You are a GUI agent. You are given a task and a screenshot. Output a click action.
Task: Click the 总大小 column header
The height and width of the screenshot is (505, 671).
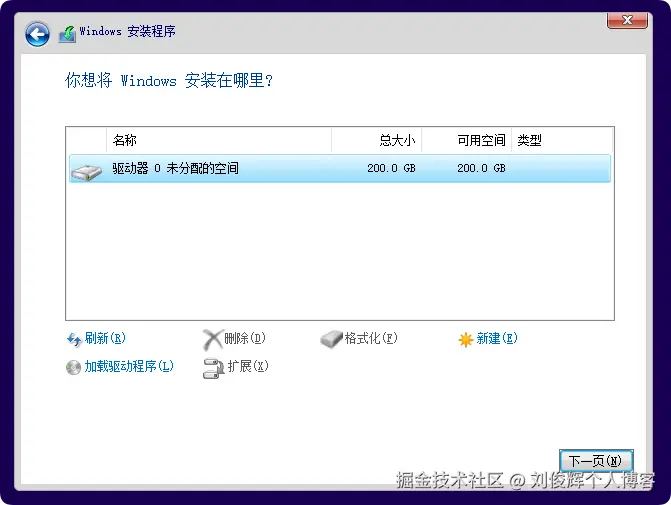[377, 140]
